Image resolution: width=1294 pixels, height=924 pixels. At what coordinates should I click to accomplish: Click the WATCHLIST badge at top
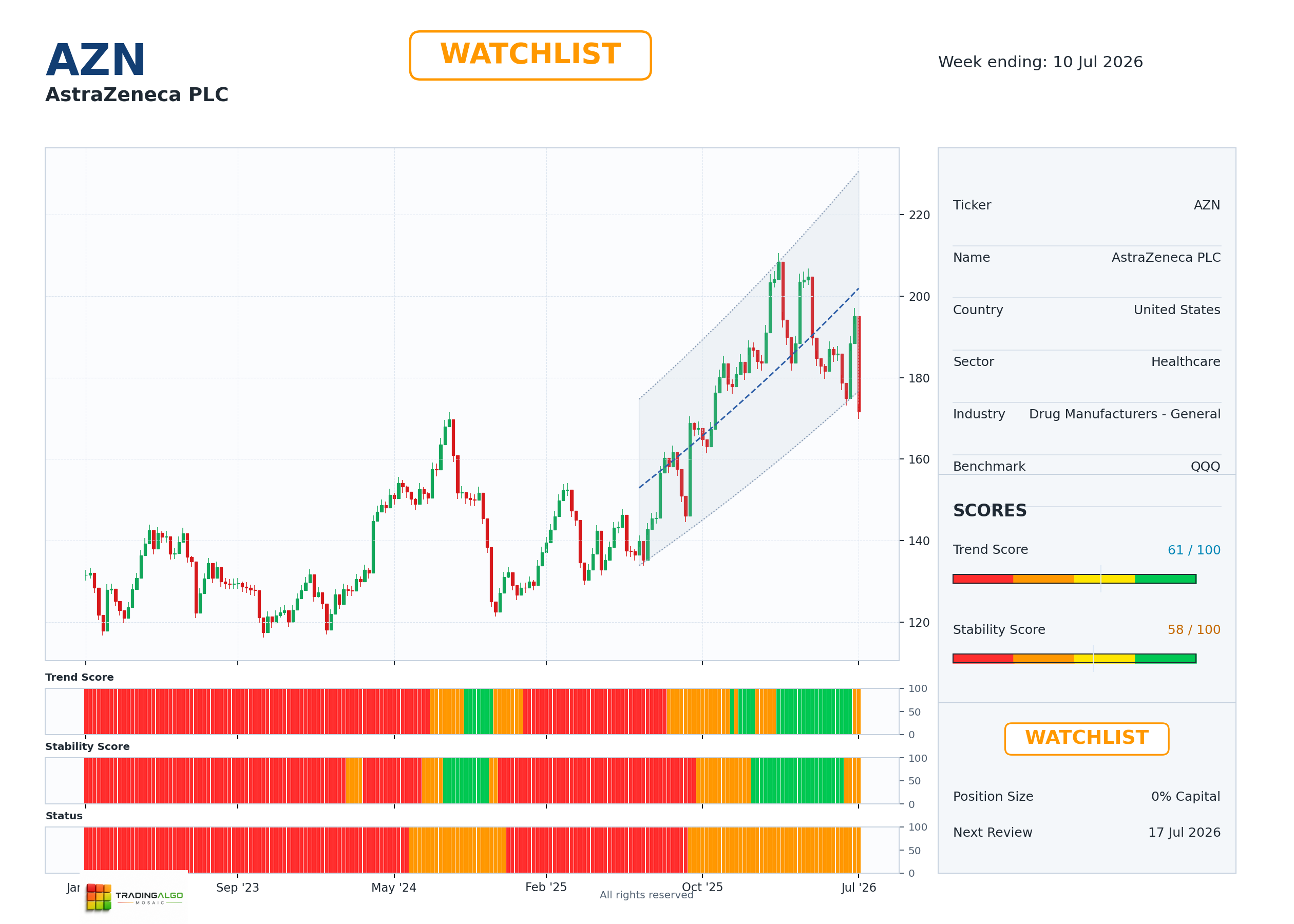click(530, 55)
